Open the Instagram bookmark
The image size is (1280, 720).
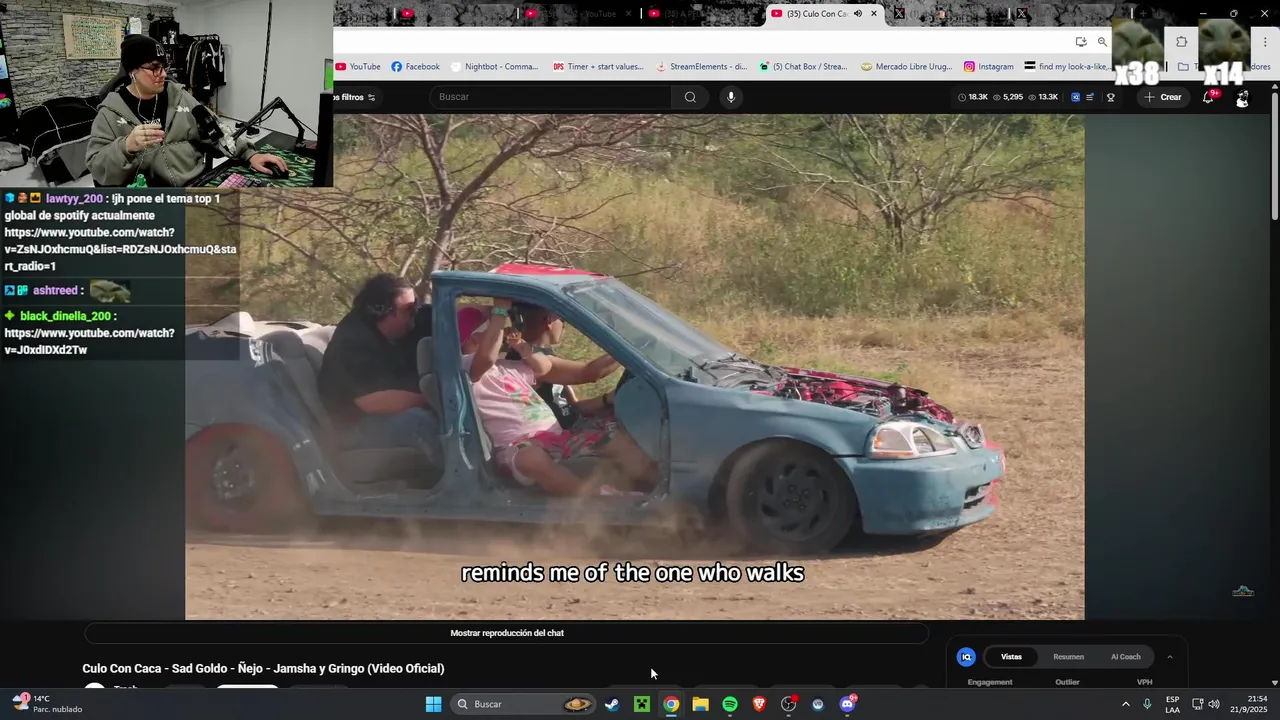[988, 67]
